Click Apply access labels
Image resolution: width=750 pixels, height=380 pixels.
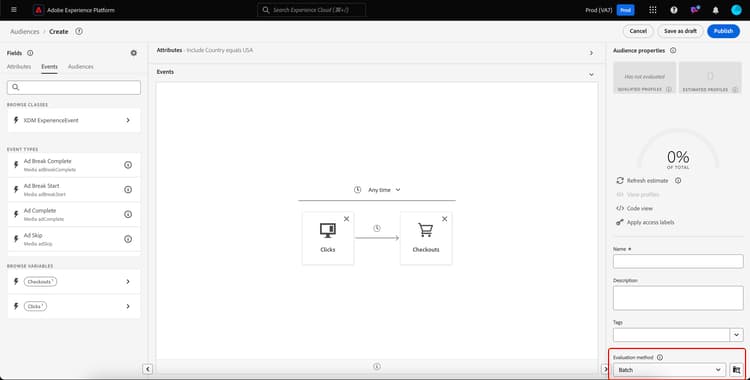point(645,222)
